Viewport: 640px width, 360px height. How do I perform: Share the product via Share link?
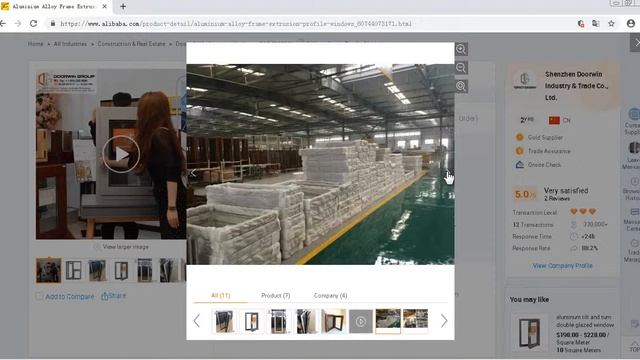tap(113, 296)
